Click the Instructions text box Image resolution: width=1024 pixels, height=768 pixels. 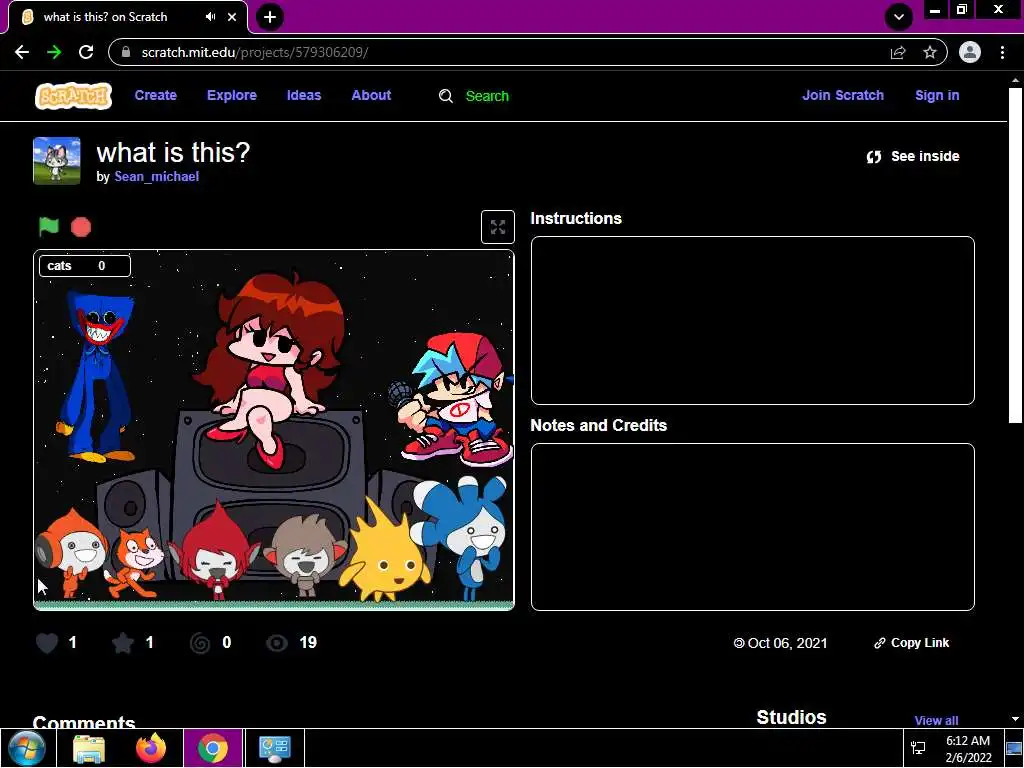pyautogui.click(x=753, y=321)
